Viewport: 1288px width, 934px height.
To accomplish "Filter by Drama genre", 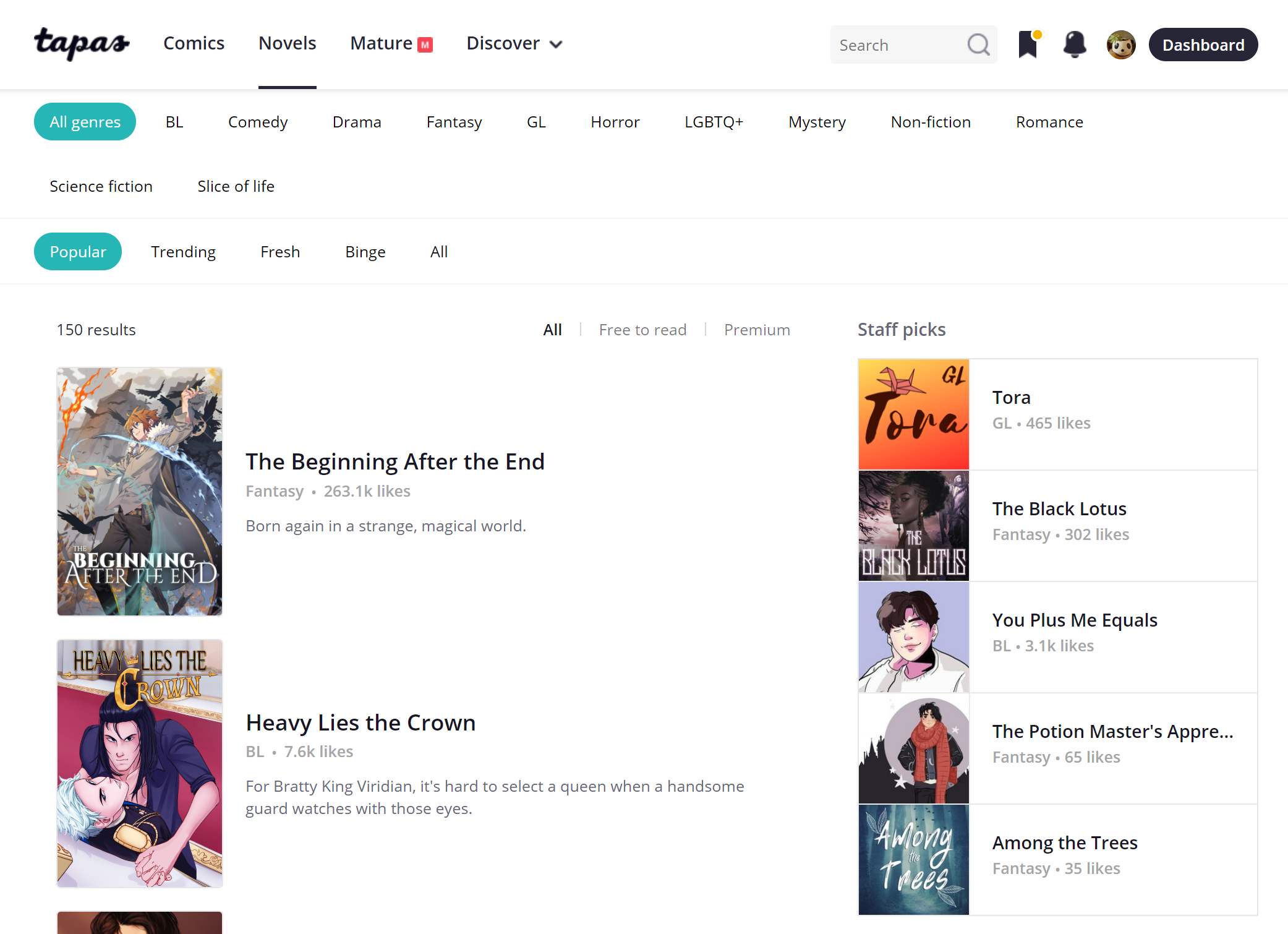I will pyautogui.click(x=357, y=122).
